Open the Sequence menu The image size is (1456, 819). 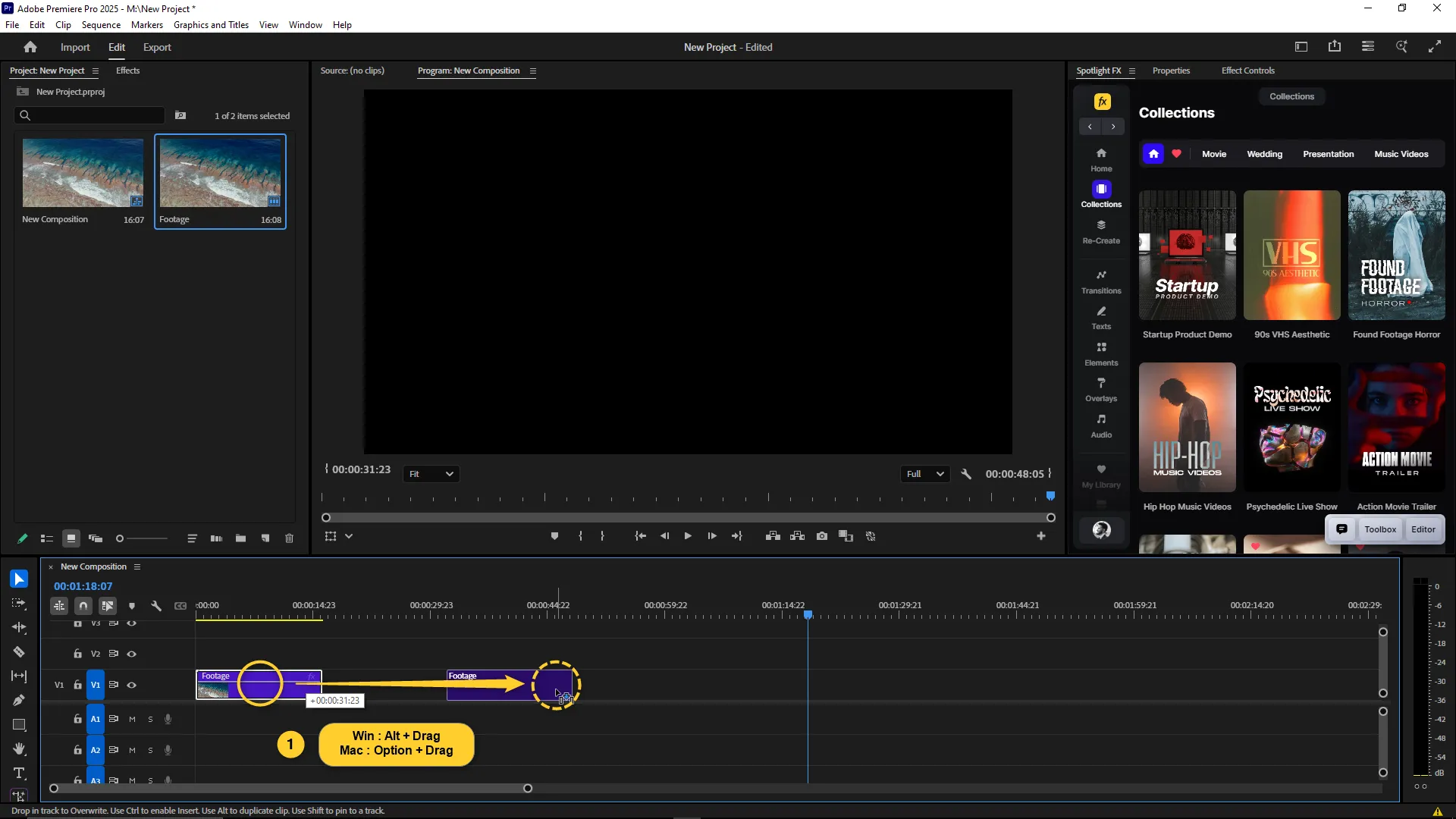(101, 25)
